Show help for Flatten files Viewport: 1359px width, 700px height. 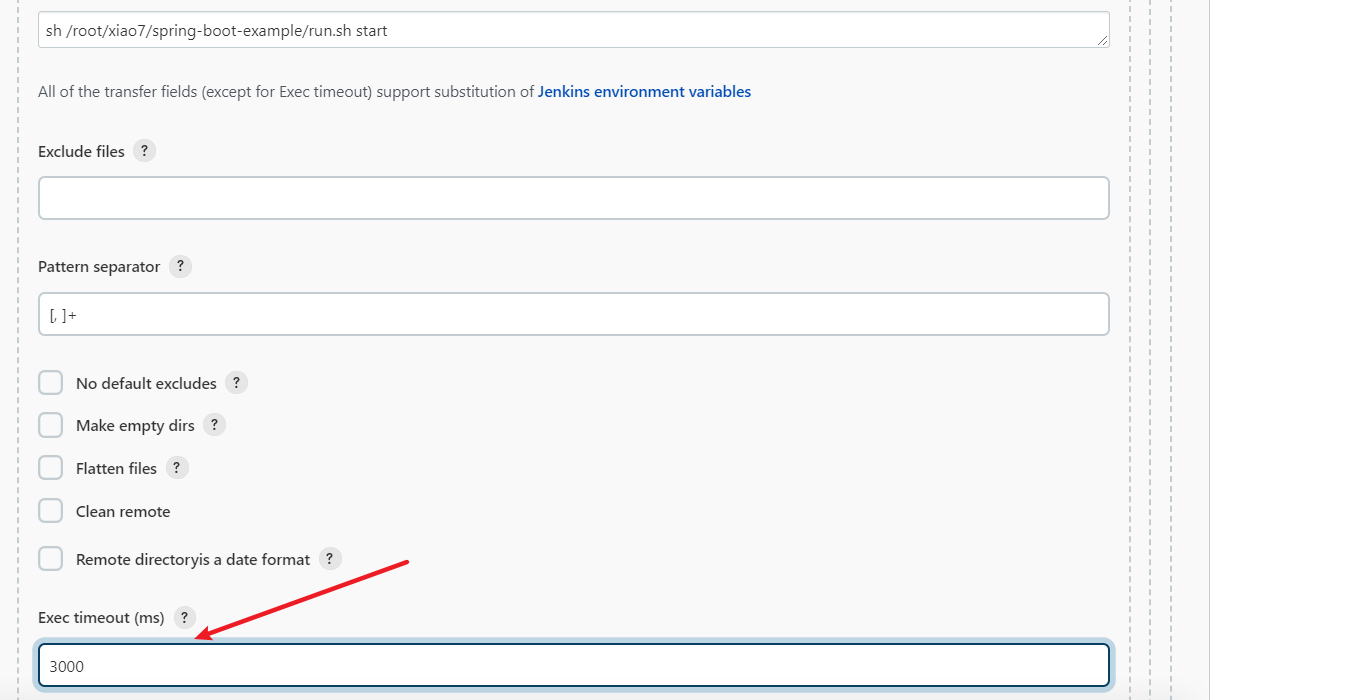pyautogui.click(x=177, y=468)
